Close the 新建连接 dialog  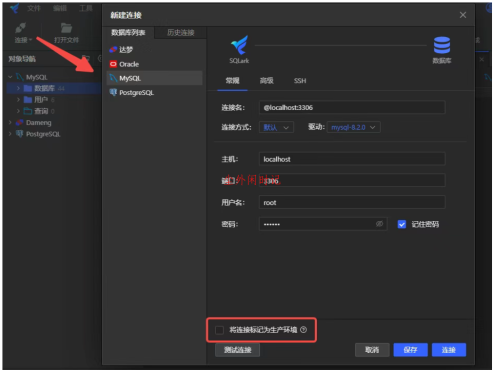point(463,15)
